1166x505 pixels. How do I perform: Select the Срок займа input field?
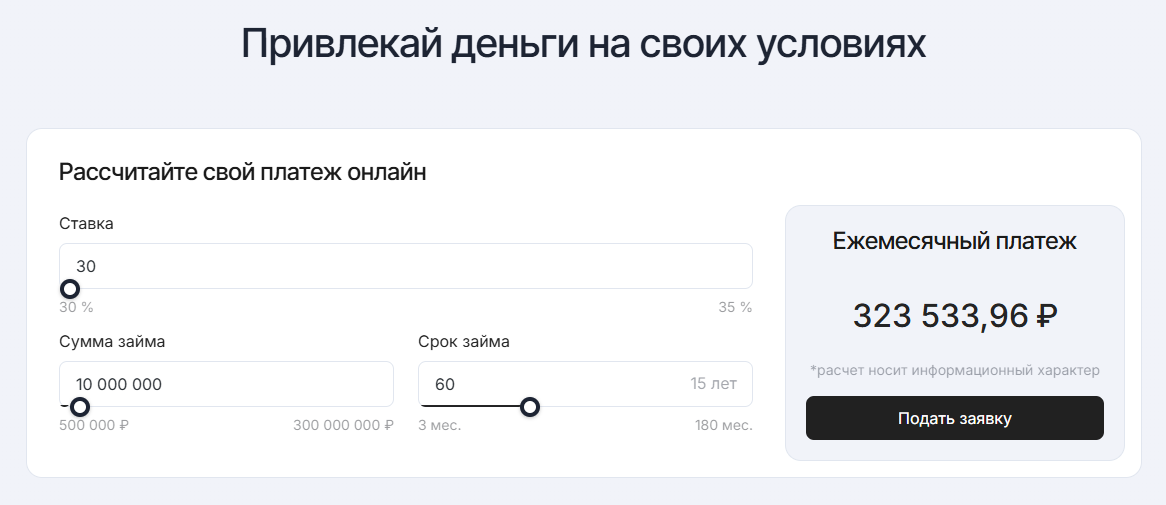pos(550,384)
